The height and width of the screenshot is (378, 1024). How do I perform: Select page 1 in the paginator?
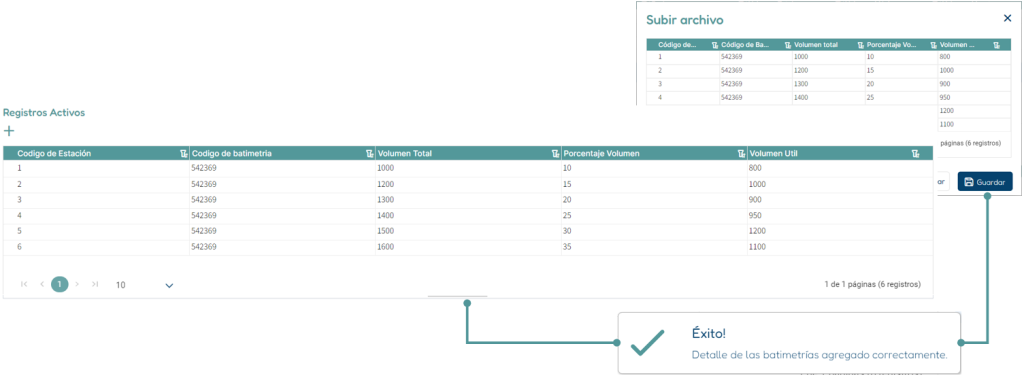pyautogui.click(x=59, y=284)
